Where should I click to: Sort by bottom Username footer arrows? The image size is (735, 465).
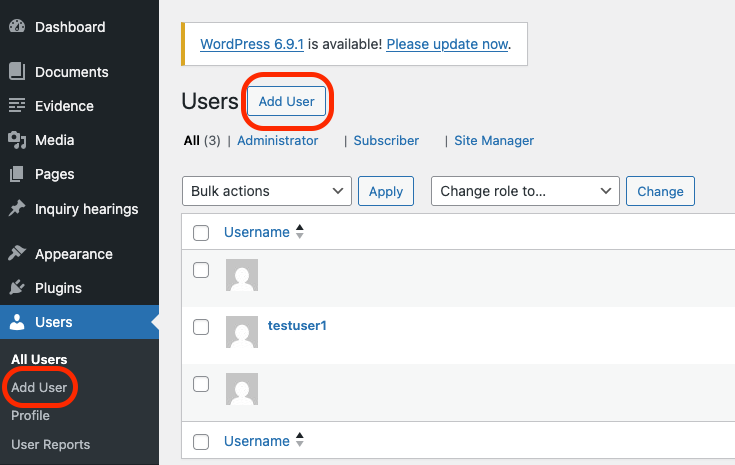[300, 440]
